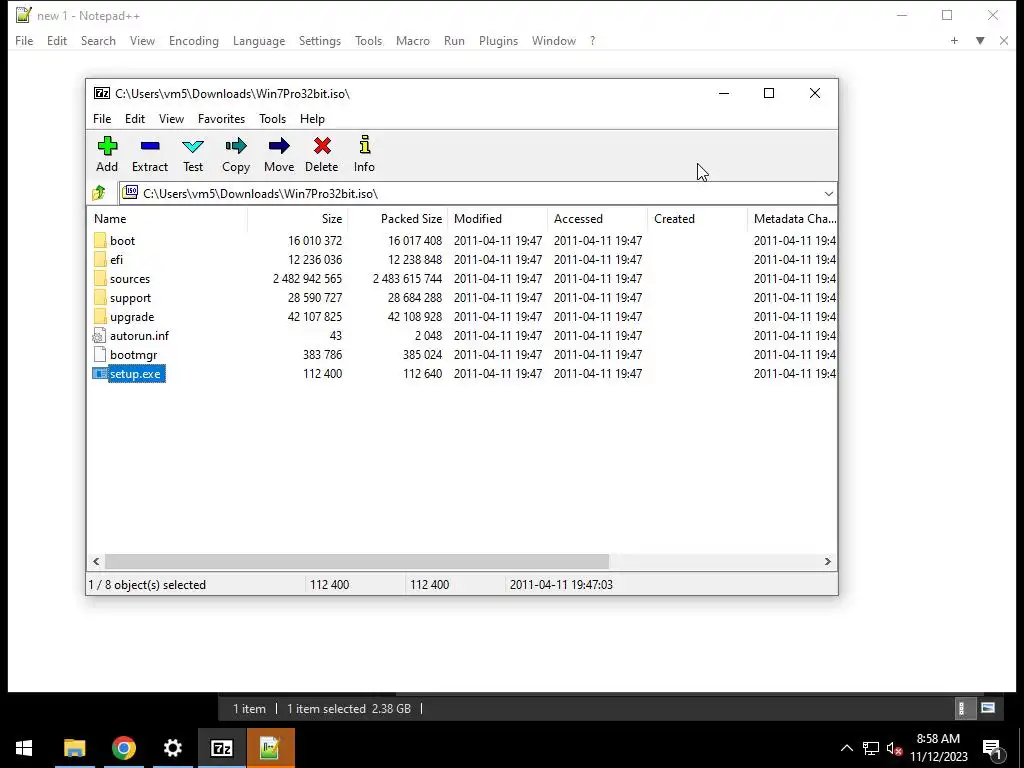Open 7-Zip Edit menu
The image size is (1024, 768).
(135, 119)
